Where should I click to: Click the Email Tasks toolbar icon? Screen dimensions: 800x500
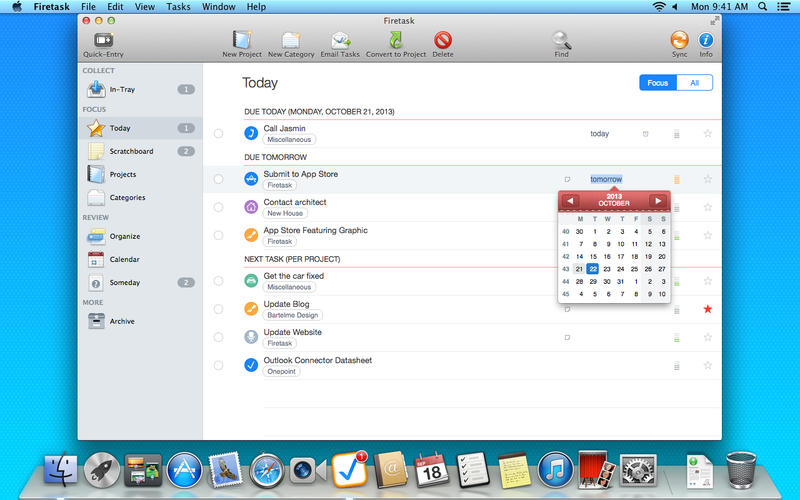coord(340,40)
